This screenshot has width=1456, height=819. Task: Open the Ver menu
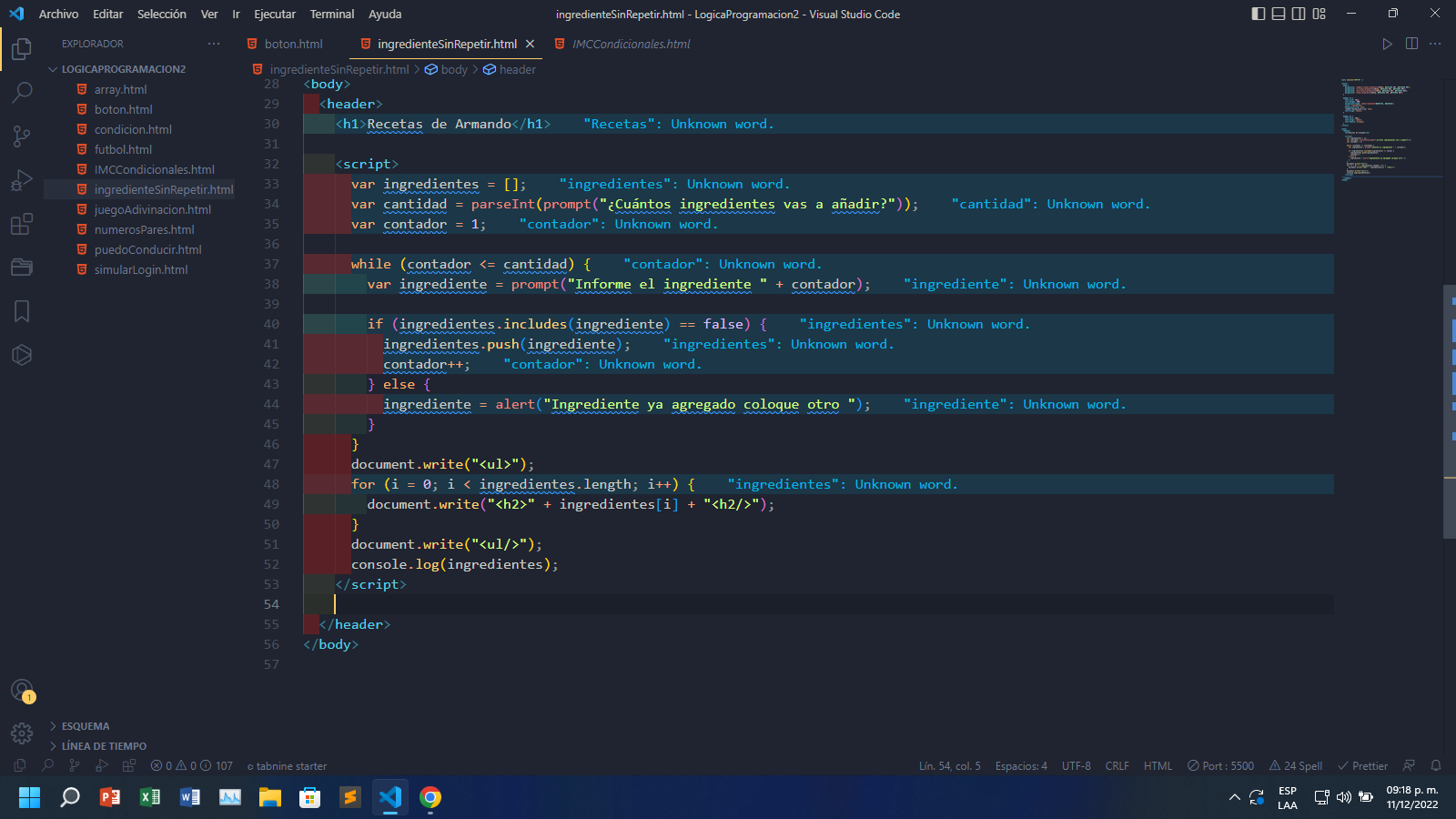click(209, 14)
